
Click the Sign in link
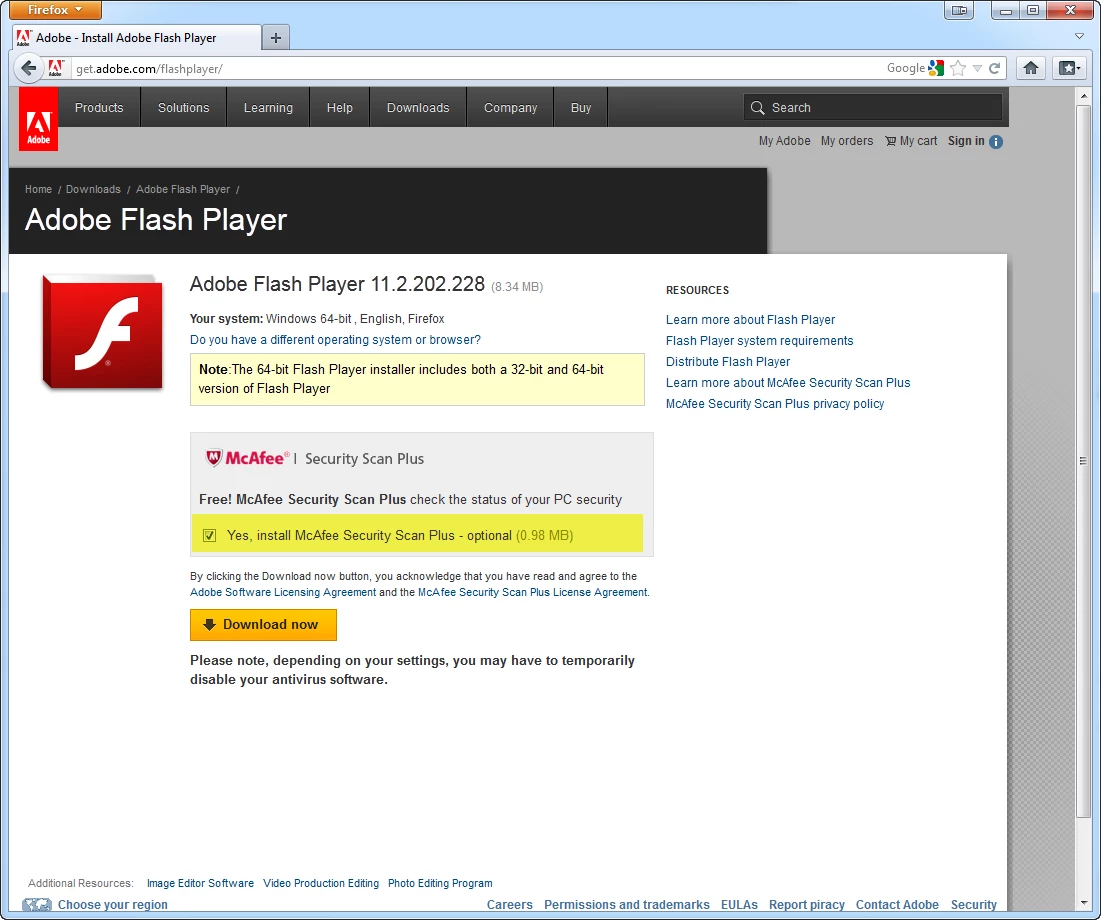(x=966, y=141)
